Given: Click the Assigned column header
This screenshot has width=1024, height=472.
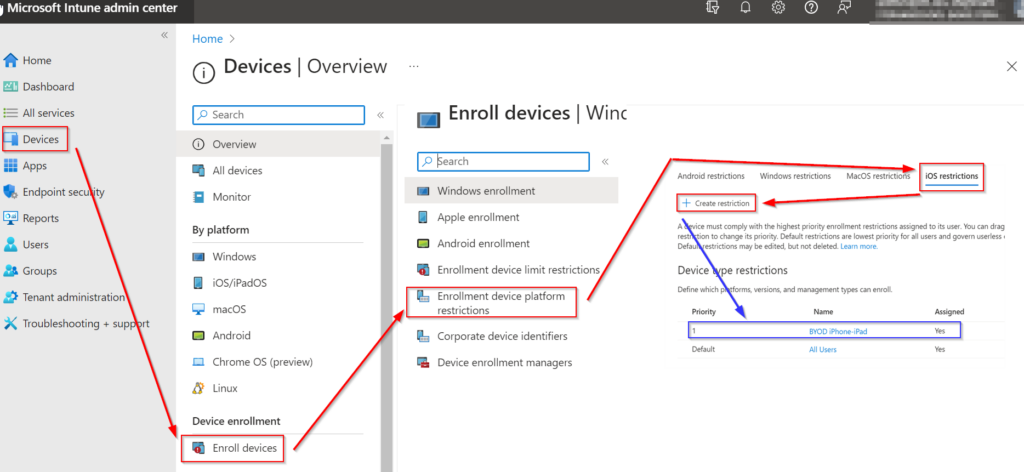Looking at the screenshot, I should [x=949, y=311].
